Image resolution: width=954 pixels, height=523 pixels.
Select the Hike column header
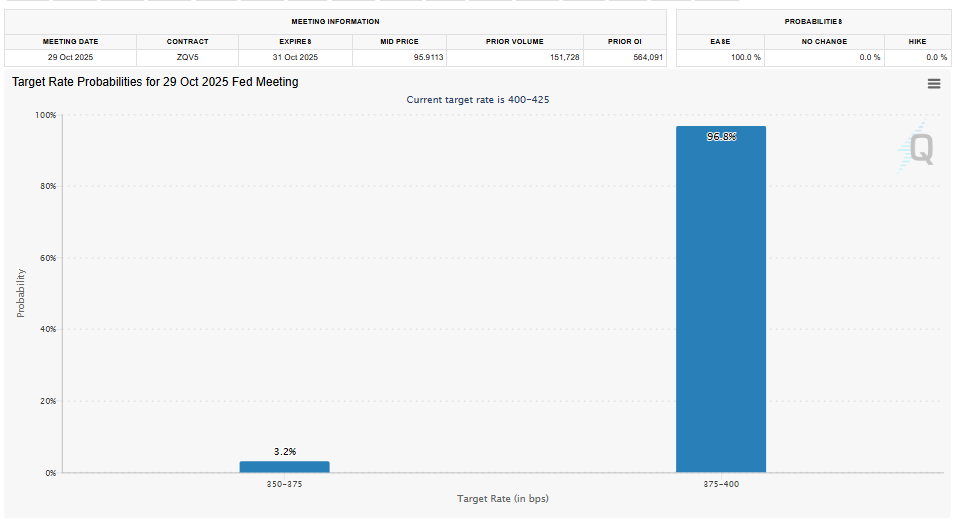(x=916, y=41)
